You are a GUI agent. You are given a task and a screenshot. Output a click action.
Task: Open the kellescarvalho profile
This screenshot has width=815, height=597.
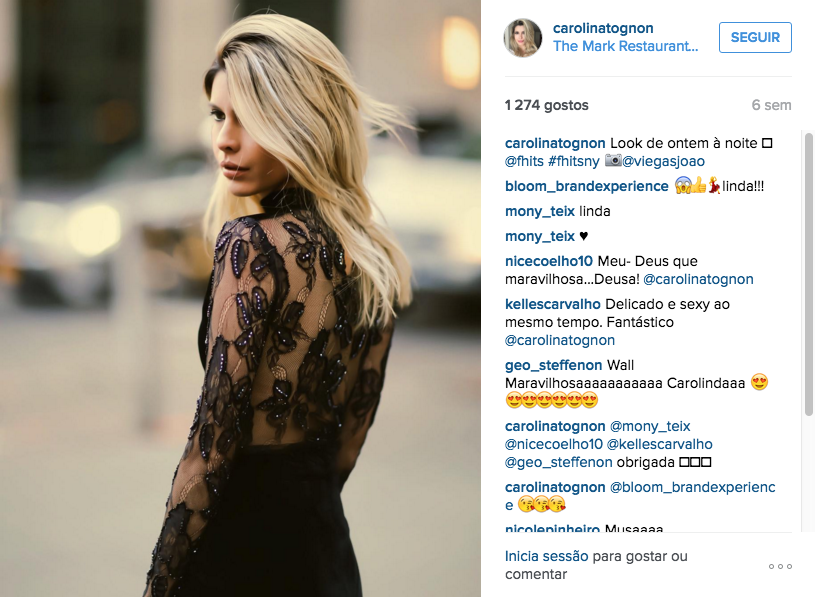tap(553, 304)
